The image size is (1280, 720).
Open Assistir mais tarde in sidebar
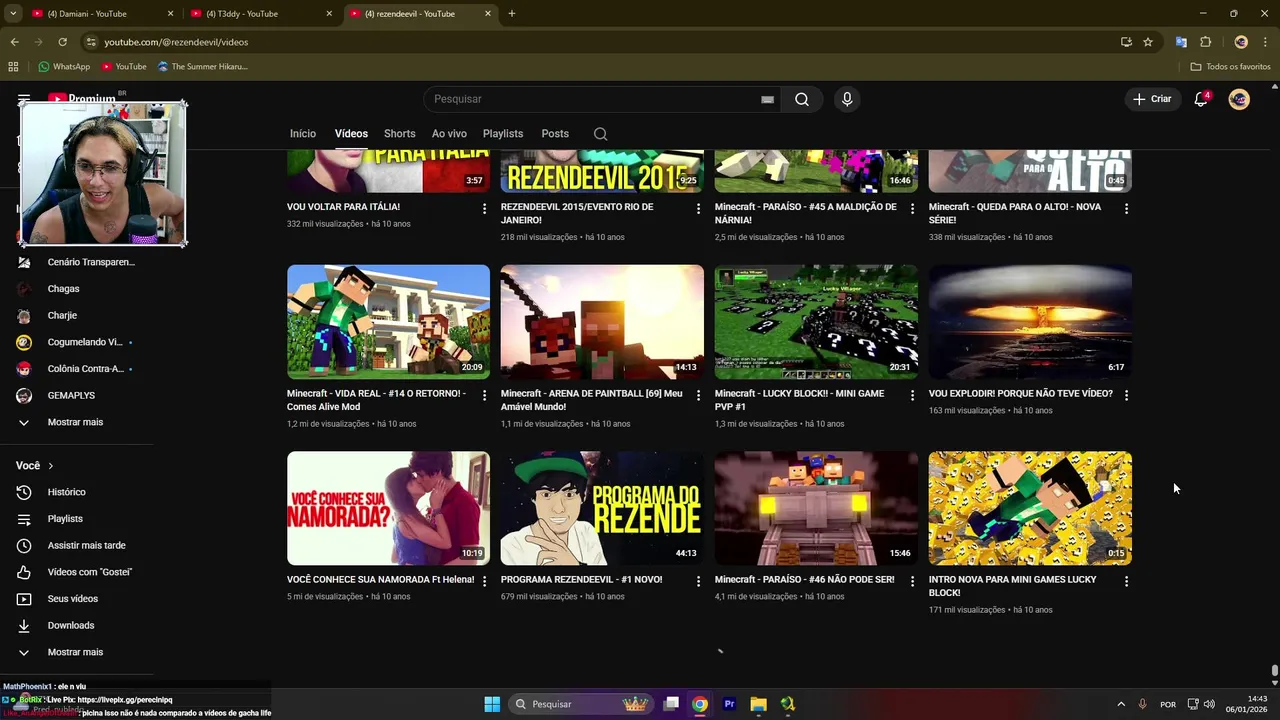tap(87, 546)
